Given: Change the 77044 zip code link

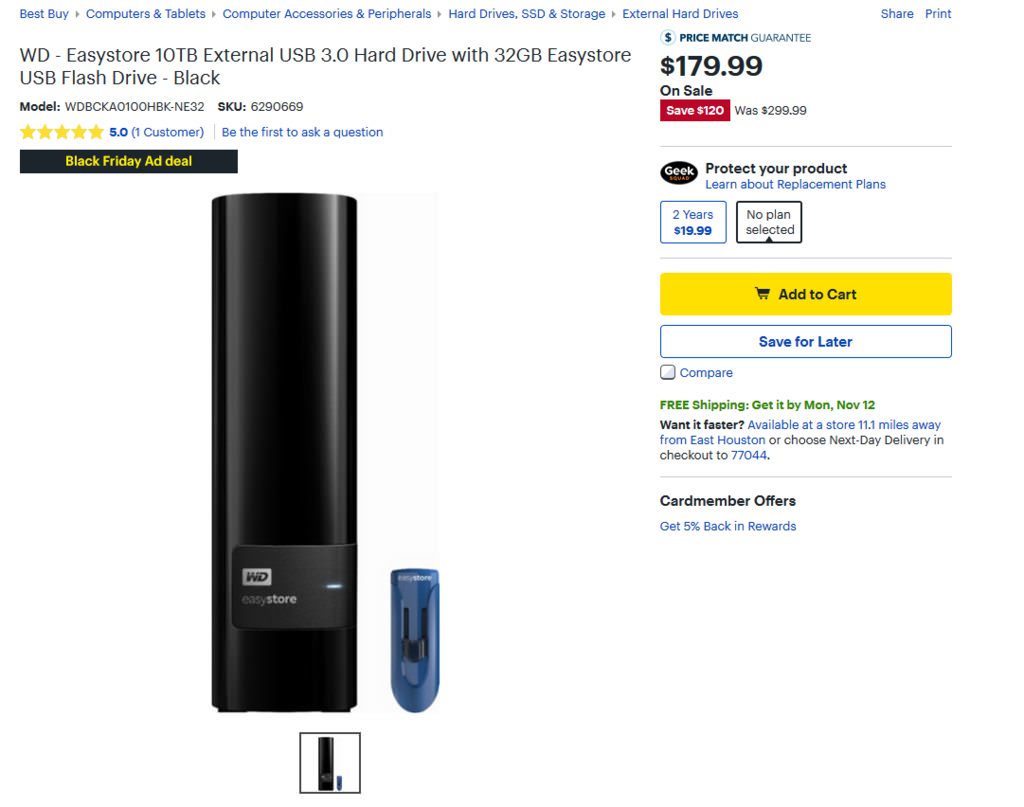Looking at the screenshot, I should (x=748, y=455).
